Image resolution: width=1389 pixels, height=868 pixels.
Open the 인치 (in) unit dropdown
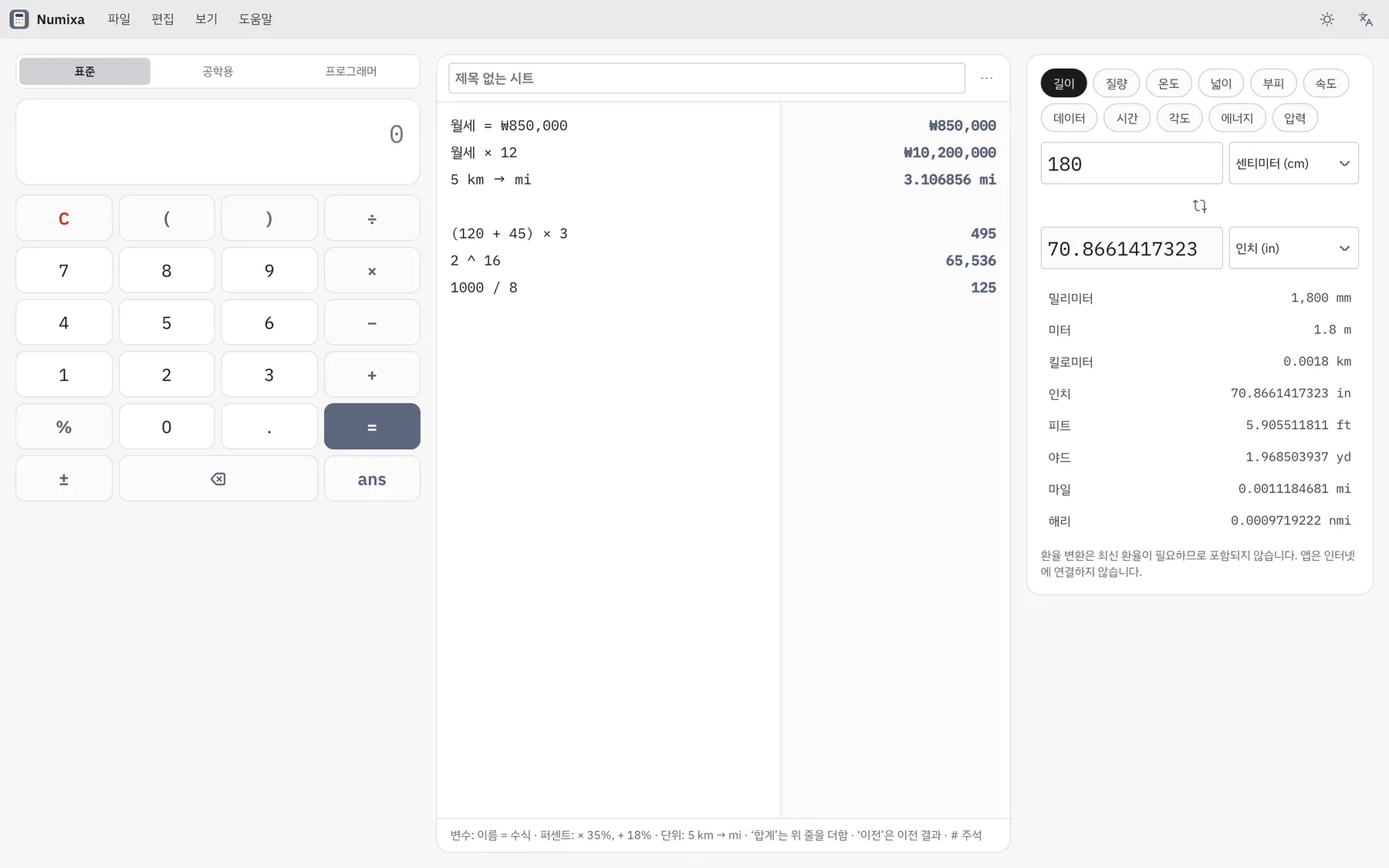1293,248
